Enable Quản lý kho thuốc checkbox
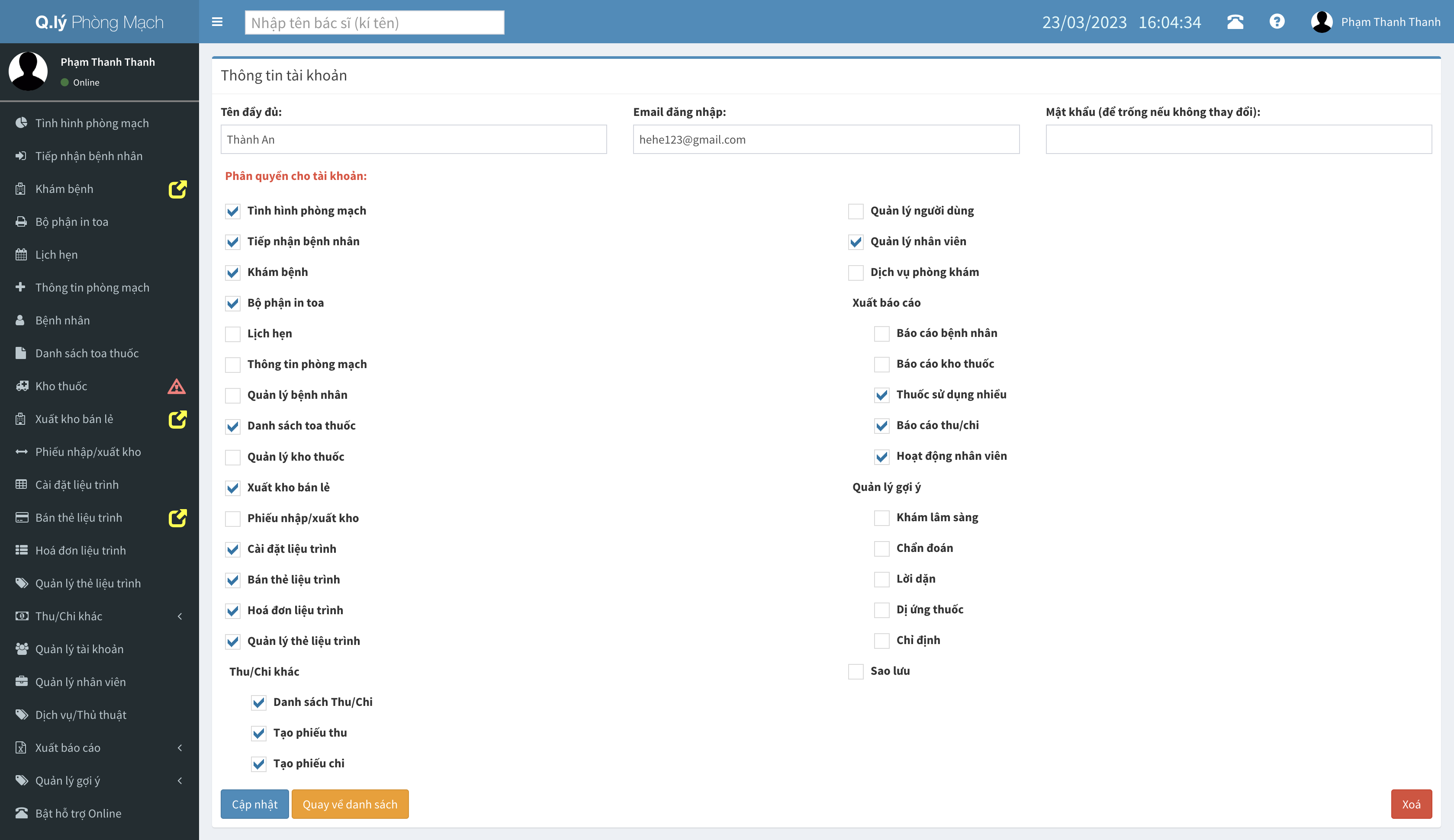Viewport: 1454px width, 840px height. (x=232, y=458)
